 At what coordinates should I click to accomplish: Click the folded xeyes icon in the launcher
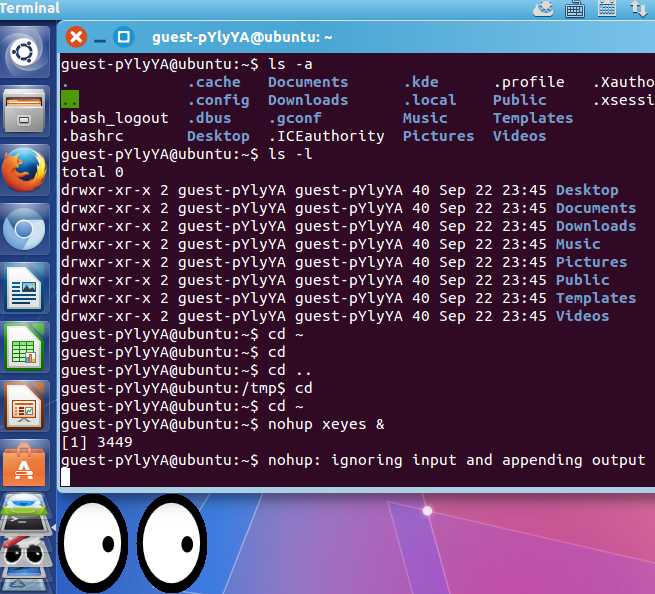[26, 553]
